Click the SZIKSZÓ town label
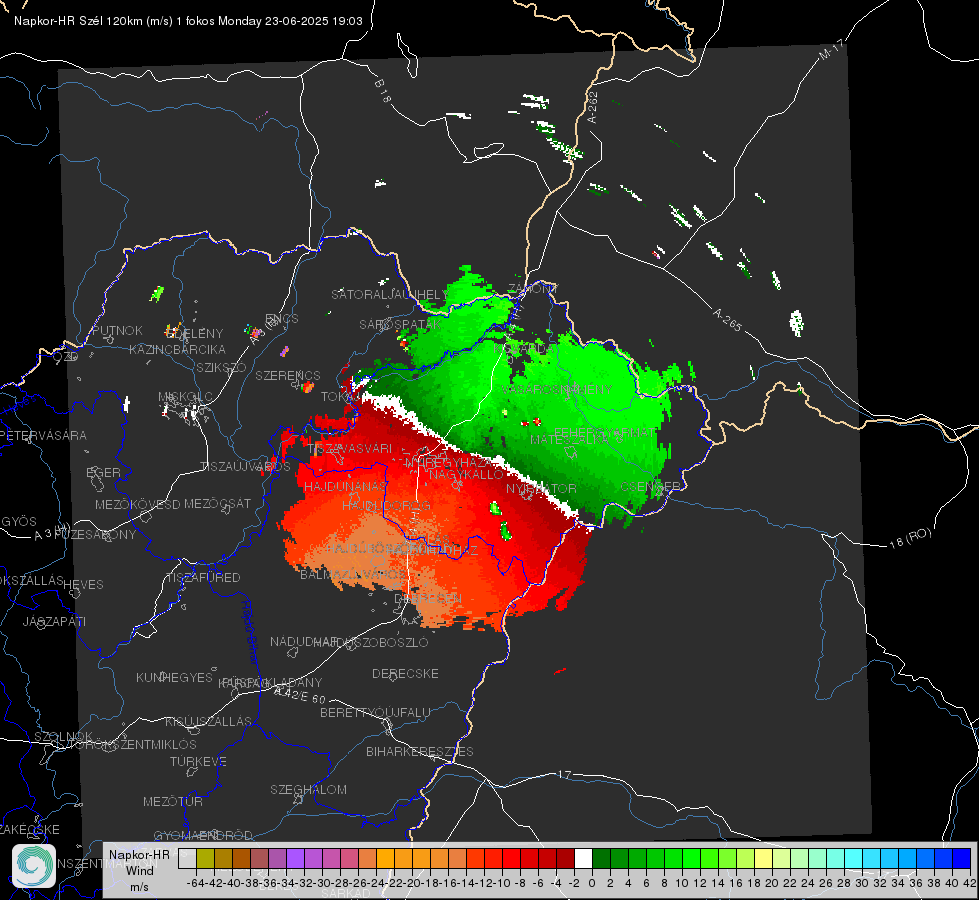 pos(222,367)
